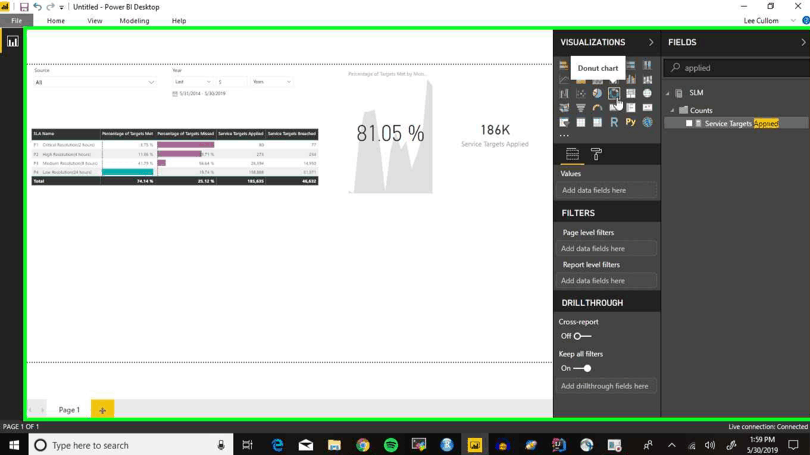The image size is (810, 455).
Task: Select the Donut chart visualization
Action: click(x=614, y=93)
